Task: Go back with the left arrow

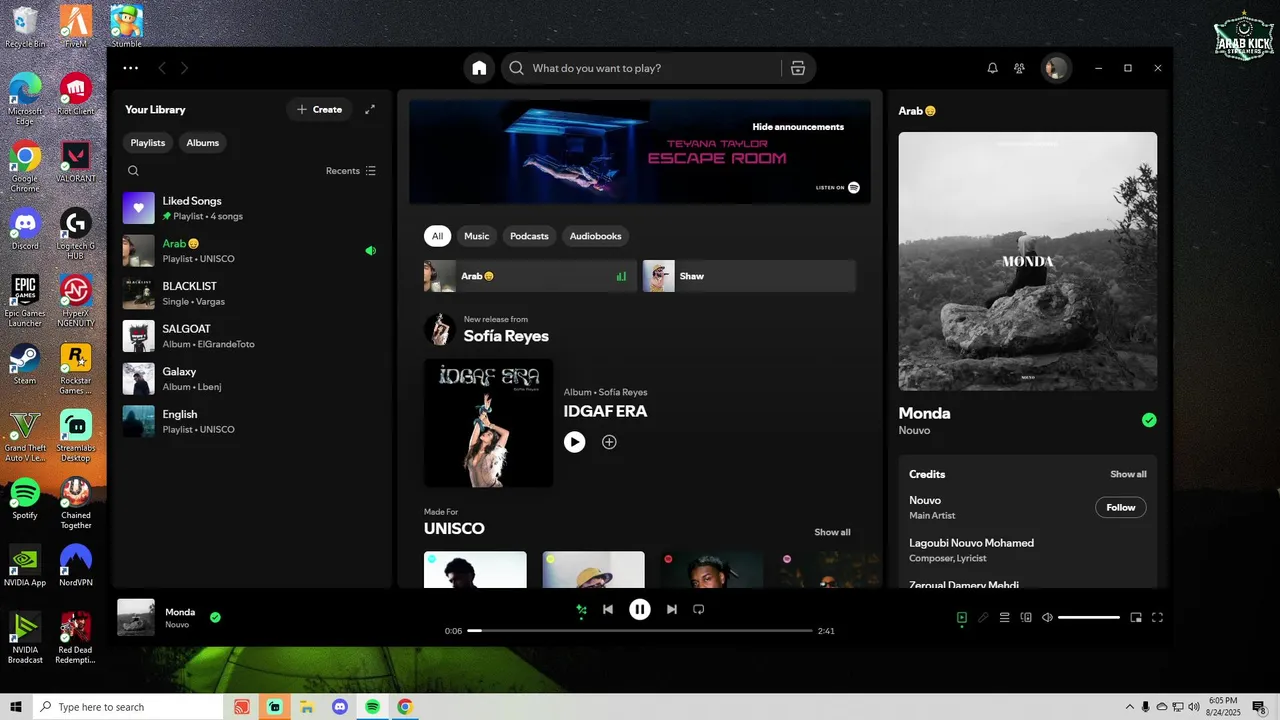Action: click(x=161, y=68)
